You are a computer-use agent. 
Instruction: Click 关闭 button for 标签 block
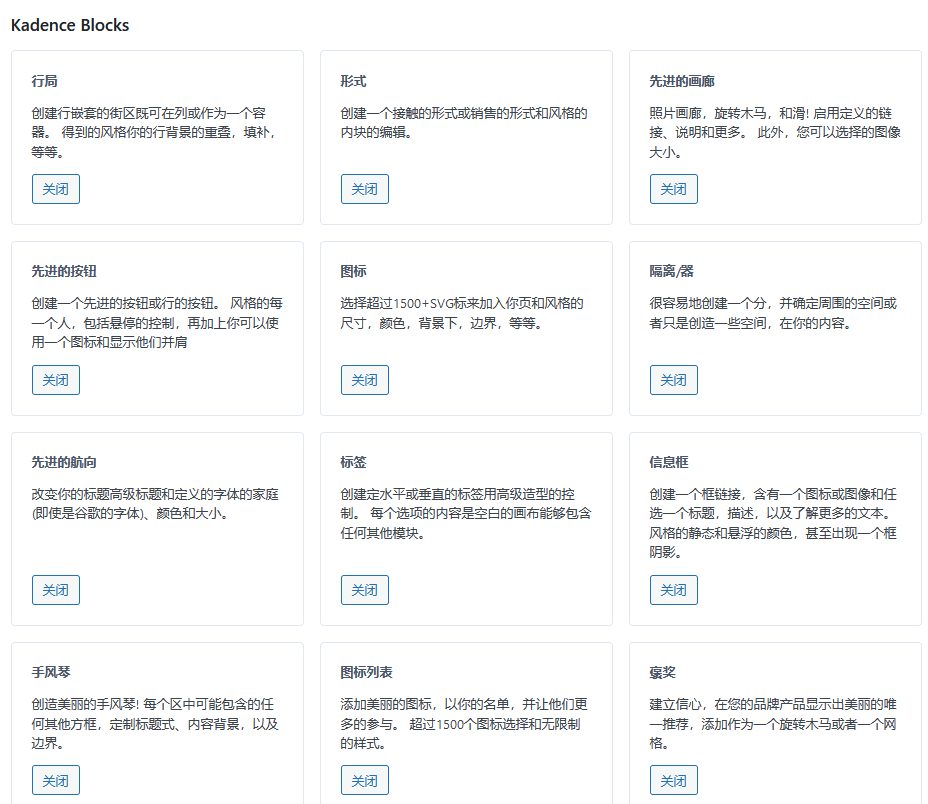pyautogui.click(x=365, y=590)
